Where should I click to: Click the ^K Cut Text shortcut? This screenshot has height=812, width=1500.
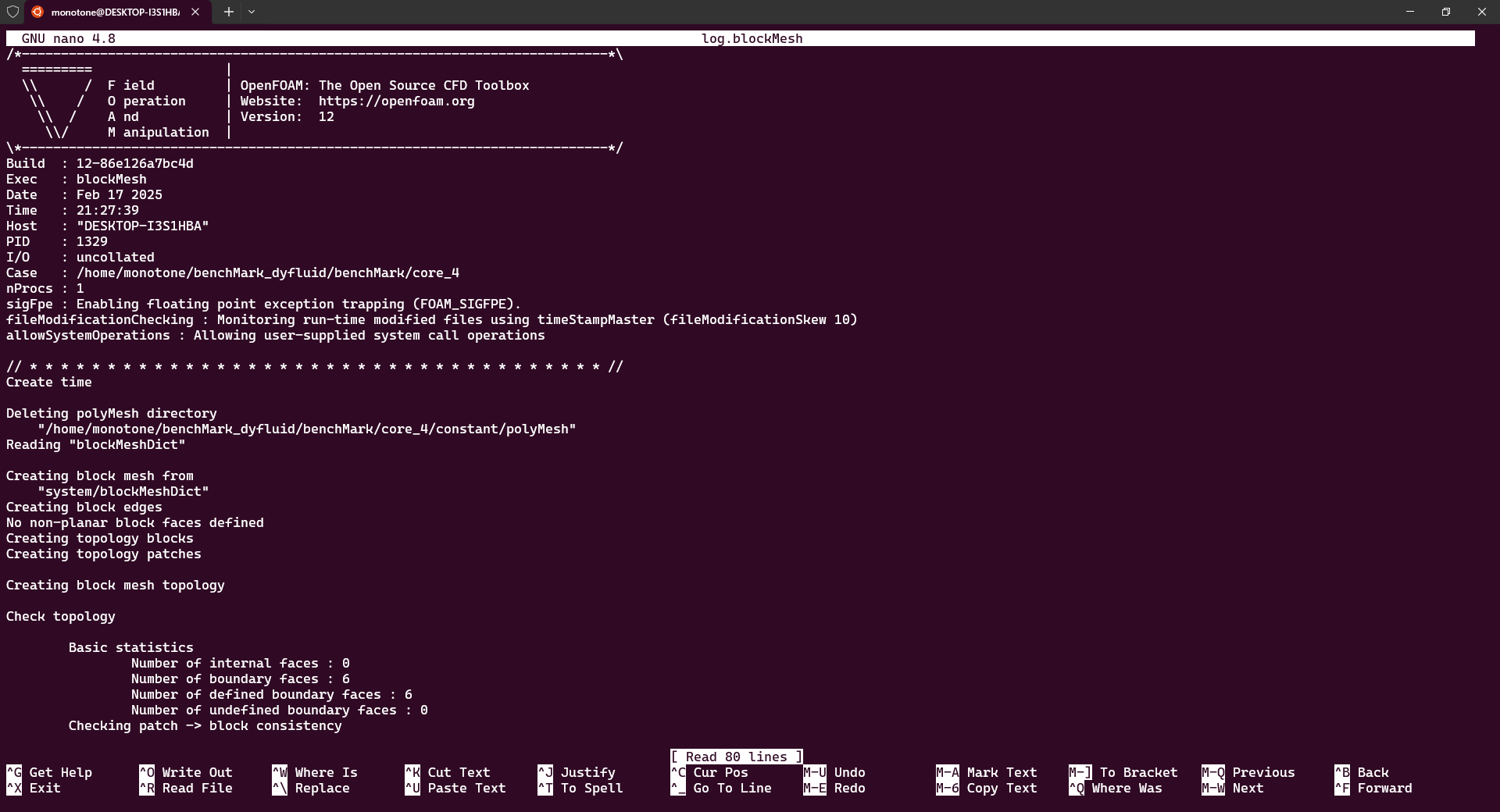(448, 772)
